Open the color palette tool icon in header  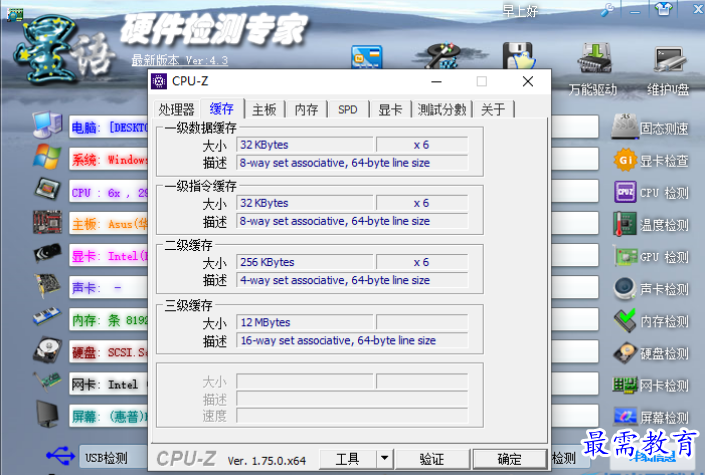(x=442, y=56)
